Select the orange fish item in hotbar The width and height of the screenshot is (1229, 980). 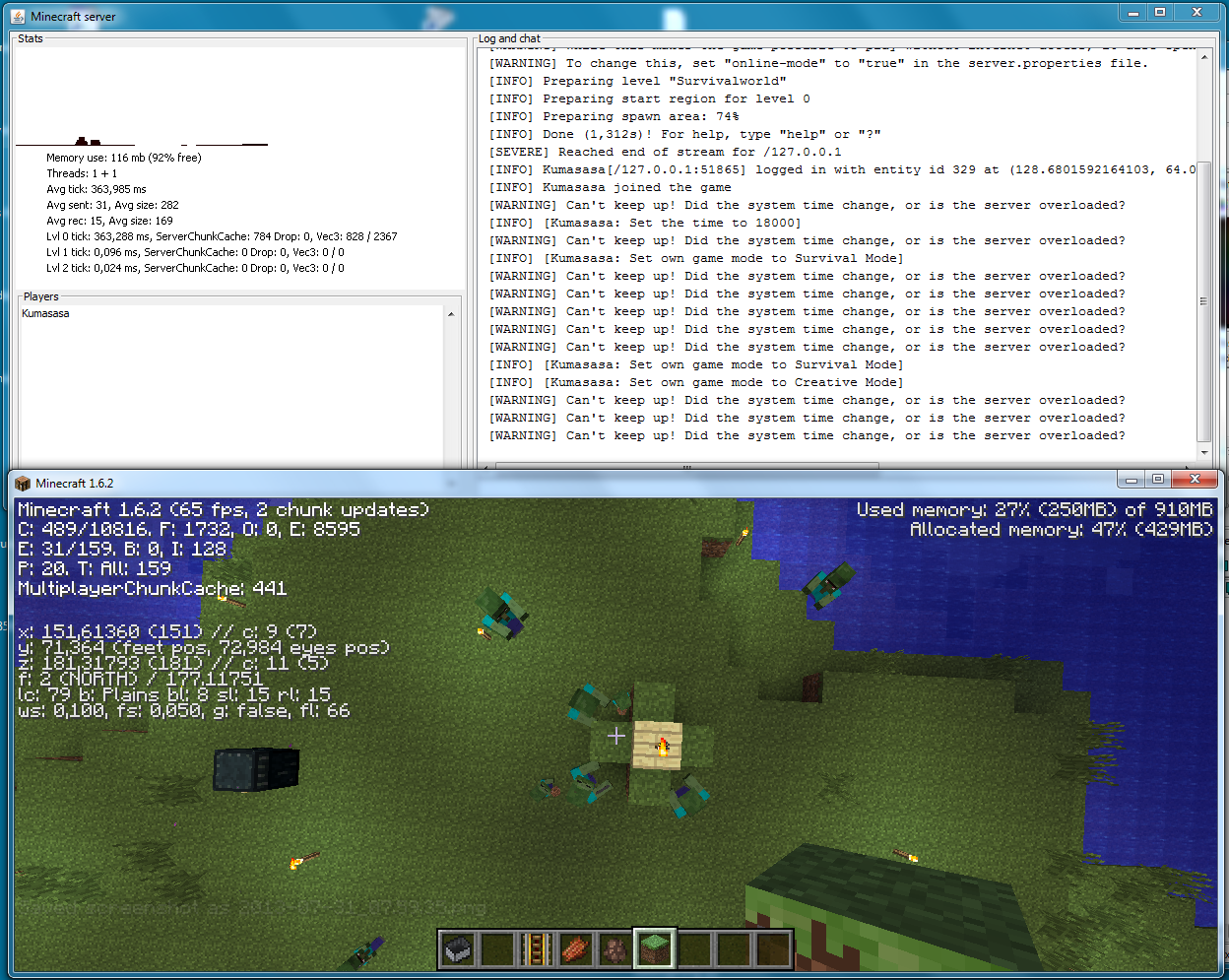[576, 949]
